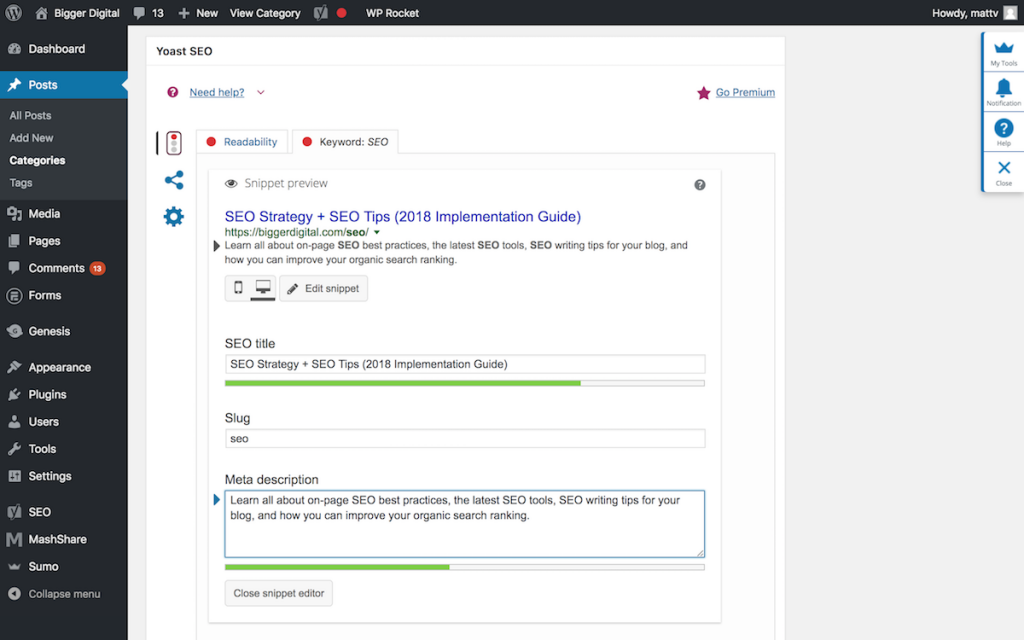Screen dimensions: 1024x640
Task: Click the Snippet preview eye icon
Action: tap(231, 184)
